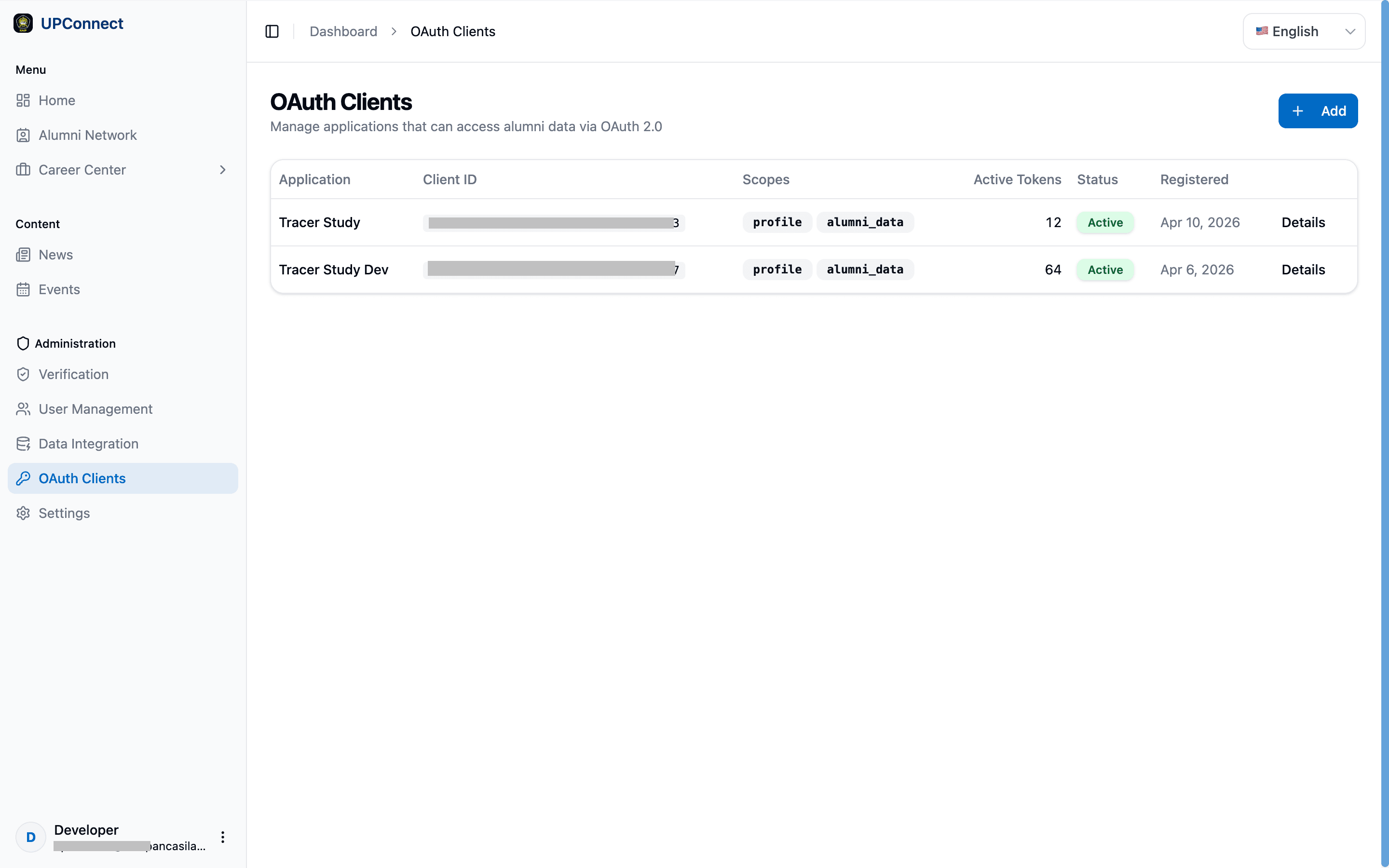Open Data Integration page

123,444
